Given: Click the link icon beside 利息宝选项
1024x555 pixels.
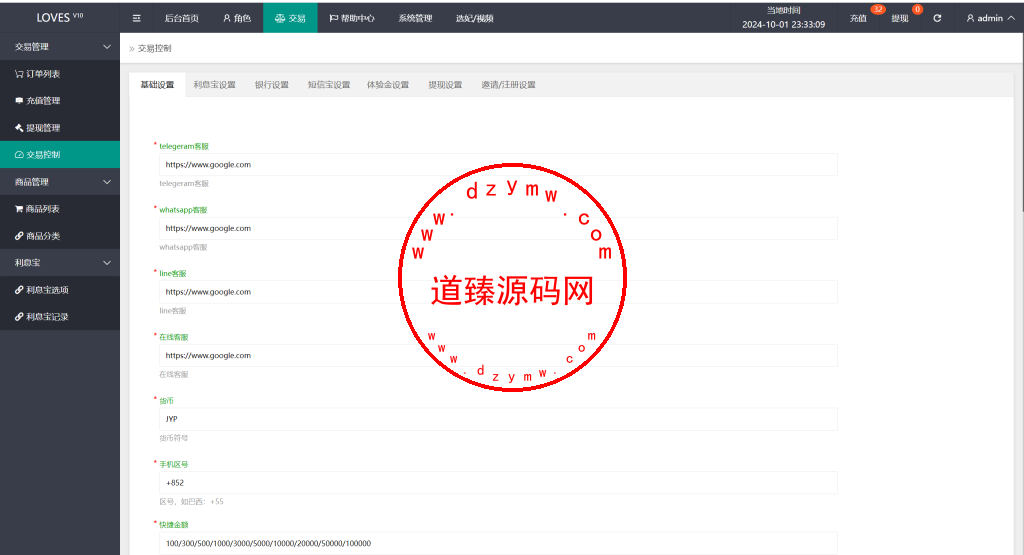Looking at the screenshot, I should 19,290.
